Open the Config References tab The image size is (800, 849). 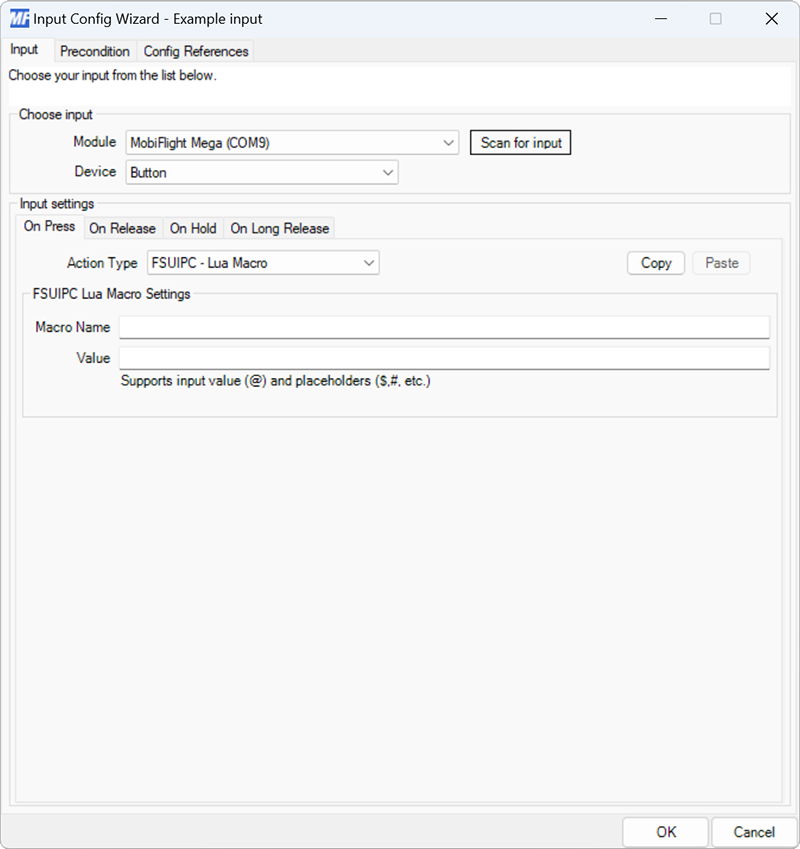[x=196, y=51]
